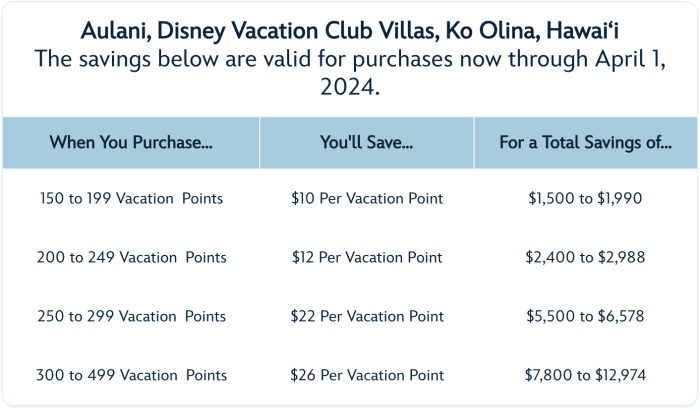Click the '$22 Per Vacation Point' cell
The height and width of the screenshot is (410, 700).
[x=367, y=316]
